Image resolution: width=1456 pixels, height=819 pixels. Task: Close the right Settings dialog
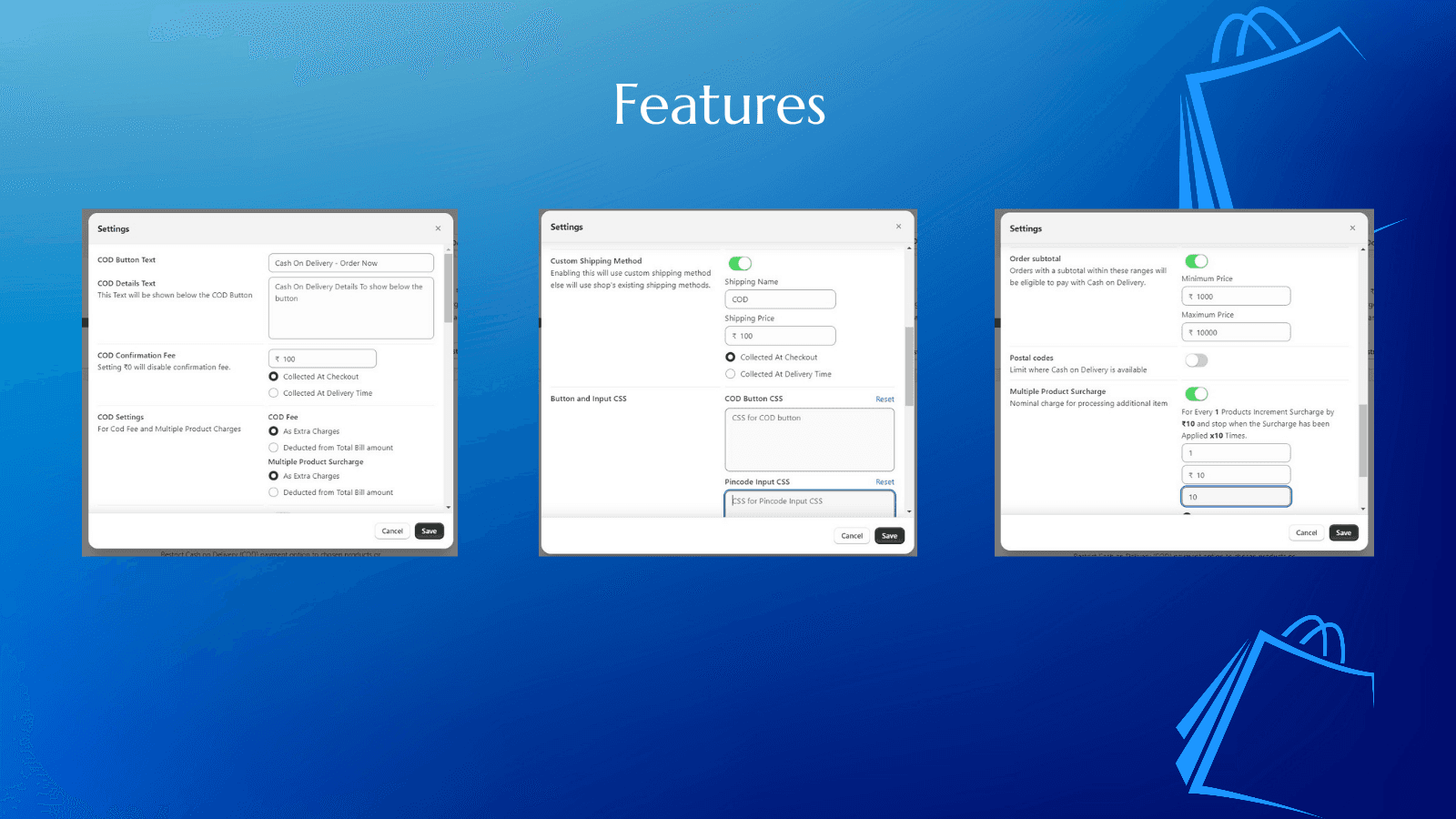point(1352,228)
